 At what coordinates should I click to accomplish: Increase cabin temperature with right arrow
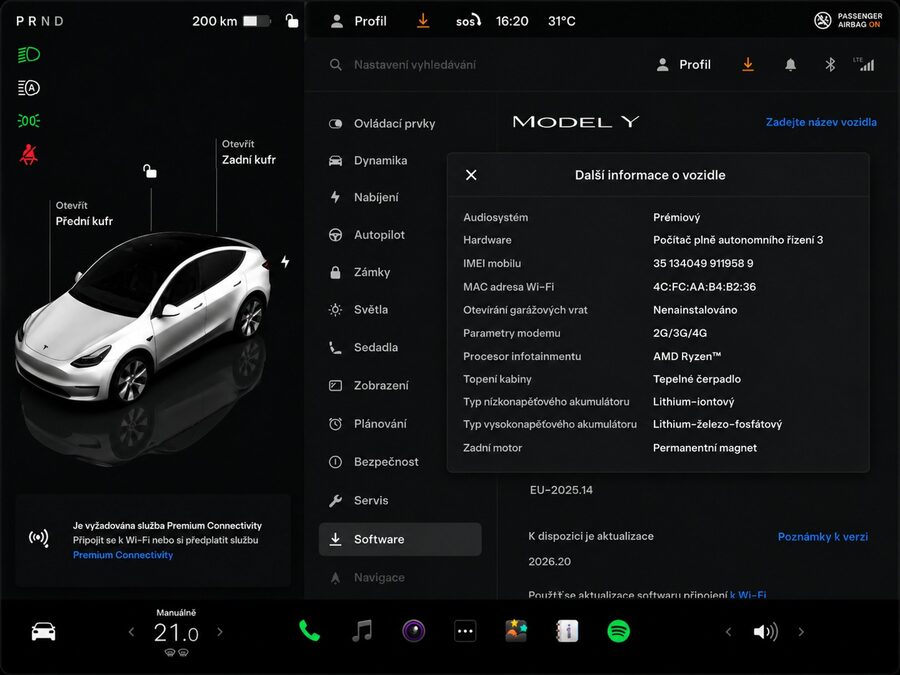tap(220, 632)
